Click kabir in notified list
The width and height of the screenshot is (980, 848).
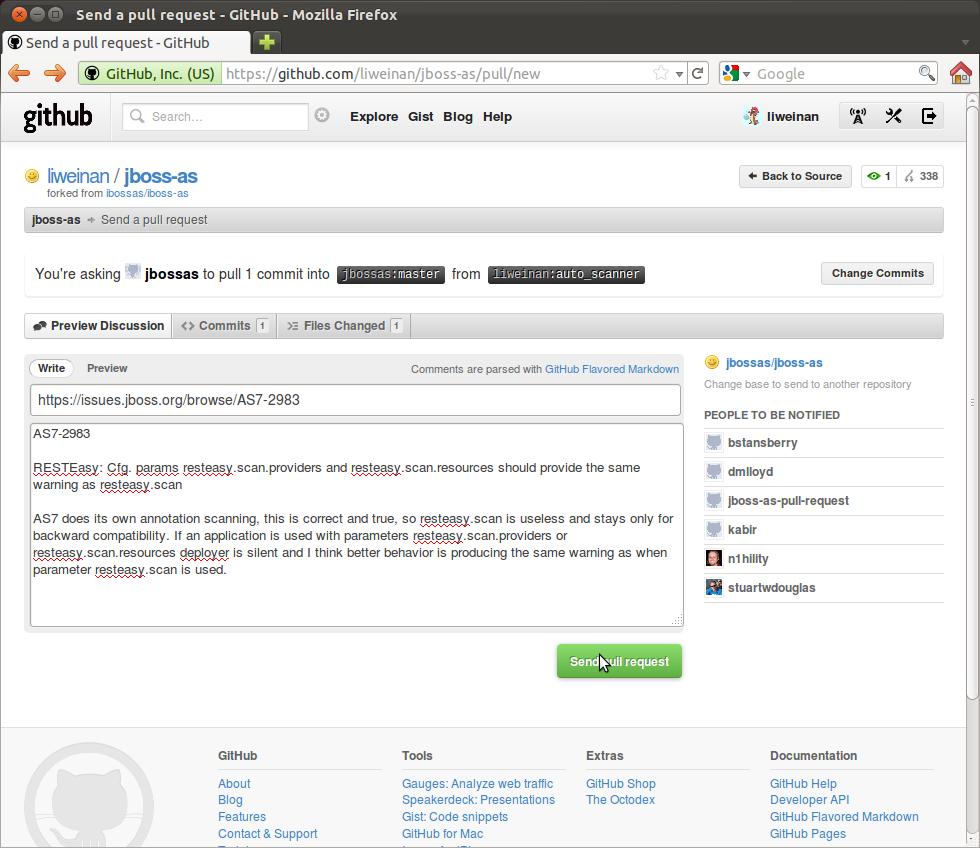tap(742, 529)
